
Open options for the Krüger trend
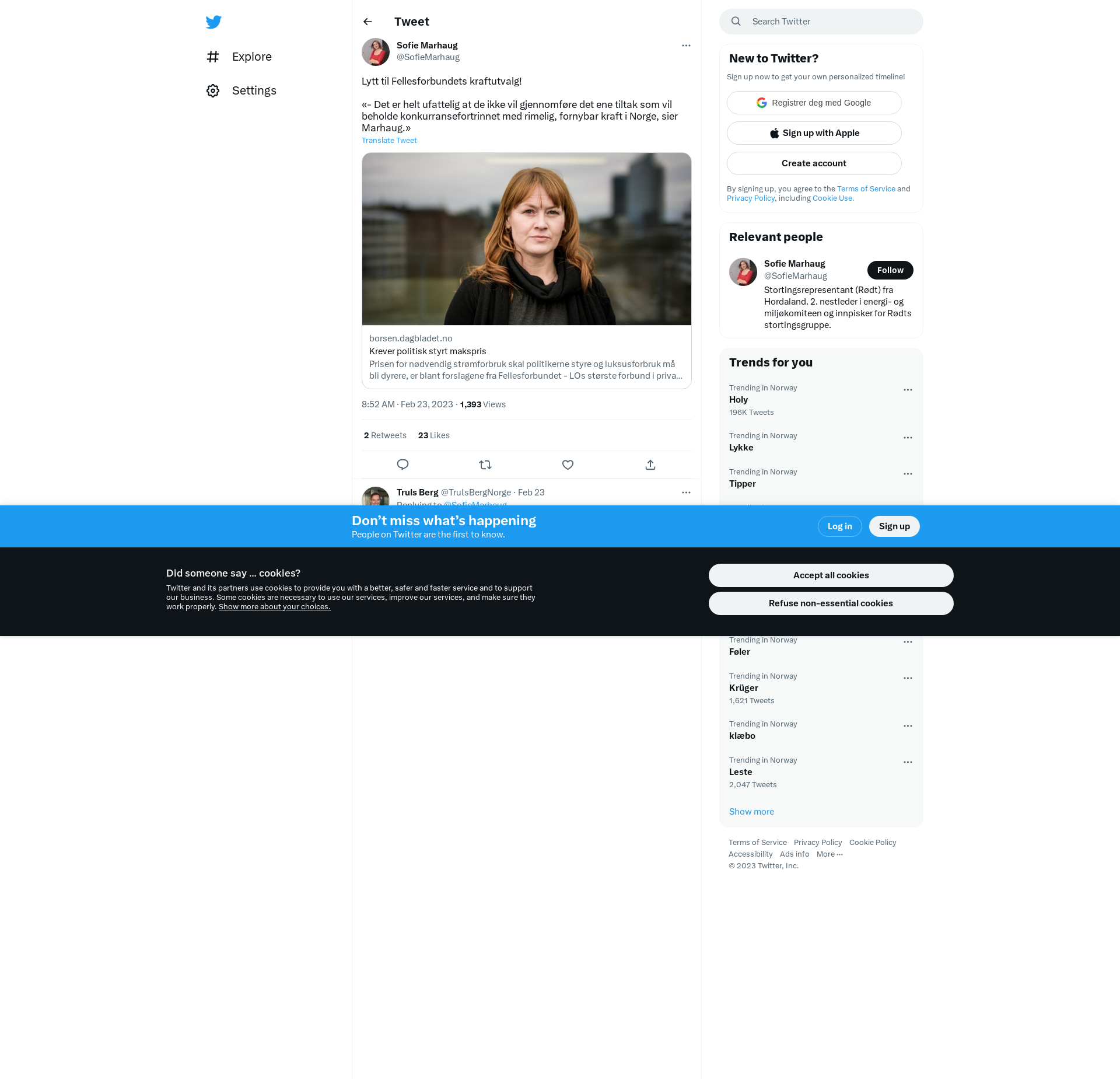coord(908,678)
